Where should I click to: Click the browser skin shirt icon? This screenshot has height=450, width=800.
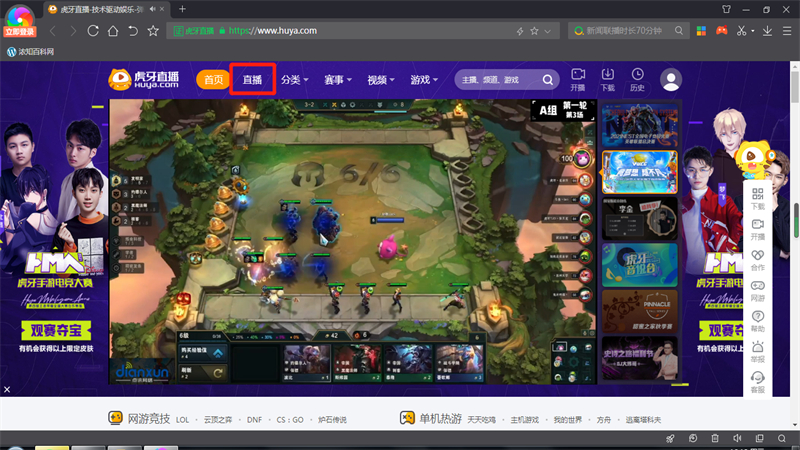click(x=727, y=9)
